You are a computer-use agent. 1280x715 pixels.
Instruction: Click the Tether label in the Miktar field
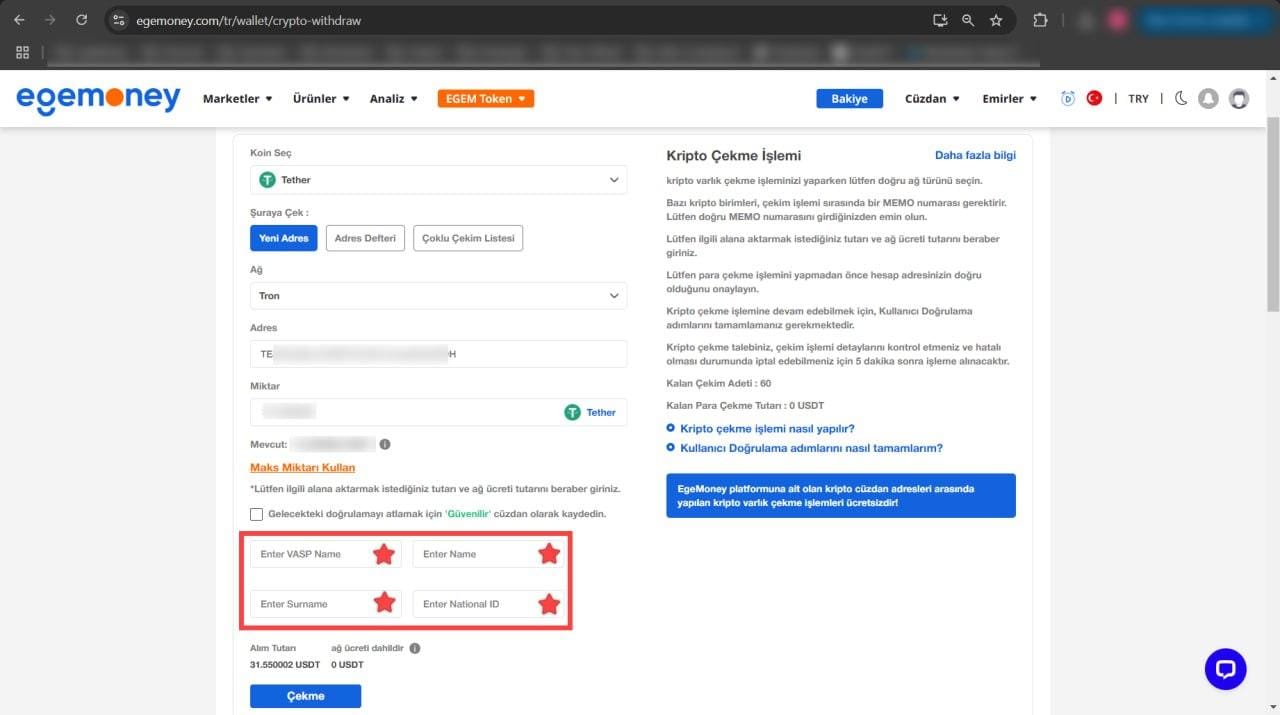(x=601, y=412)
